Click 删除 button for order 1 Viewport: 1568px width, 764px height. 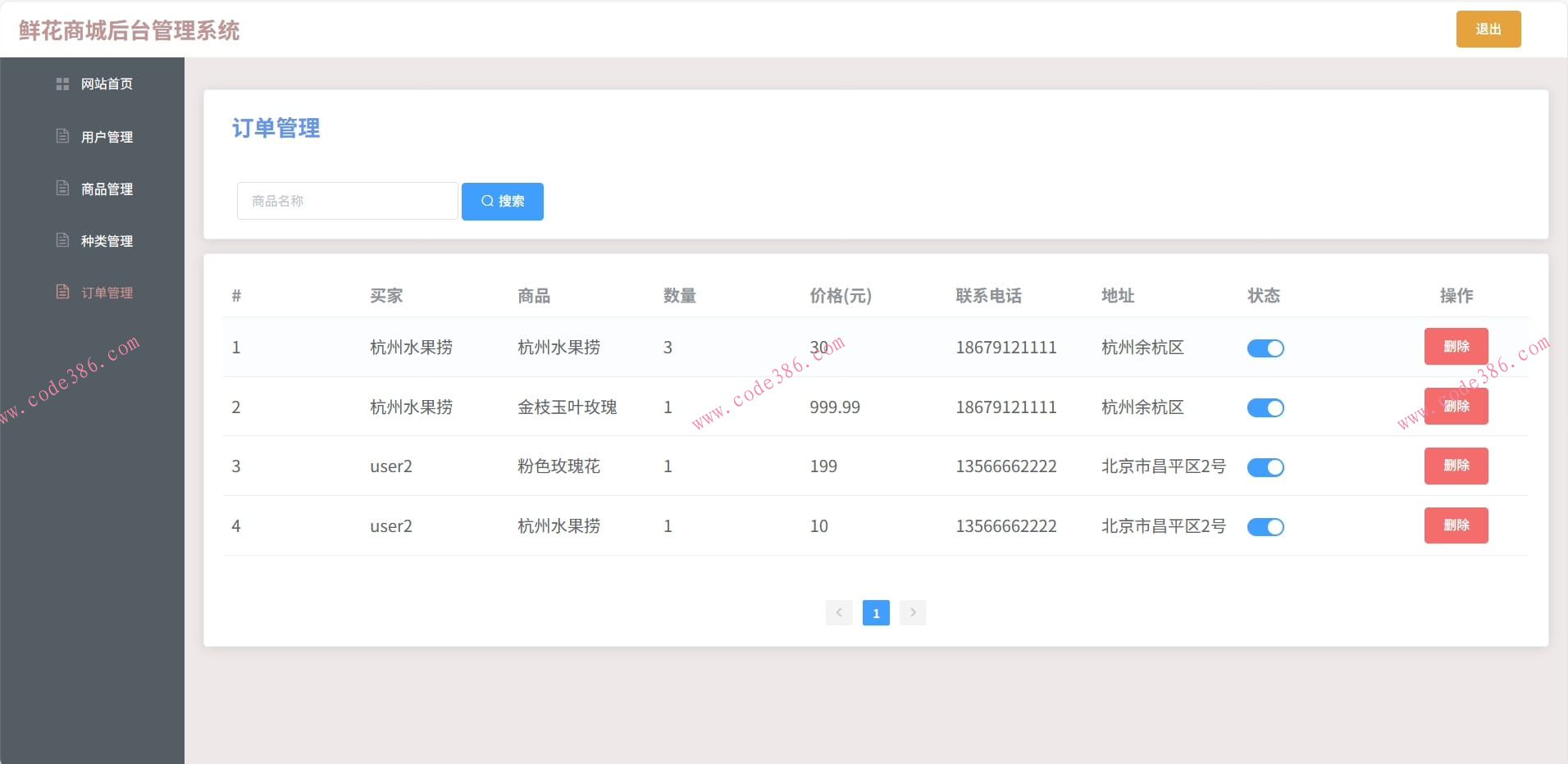click(x=1456, y=347)
